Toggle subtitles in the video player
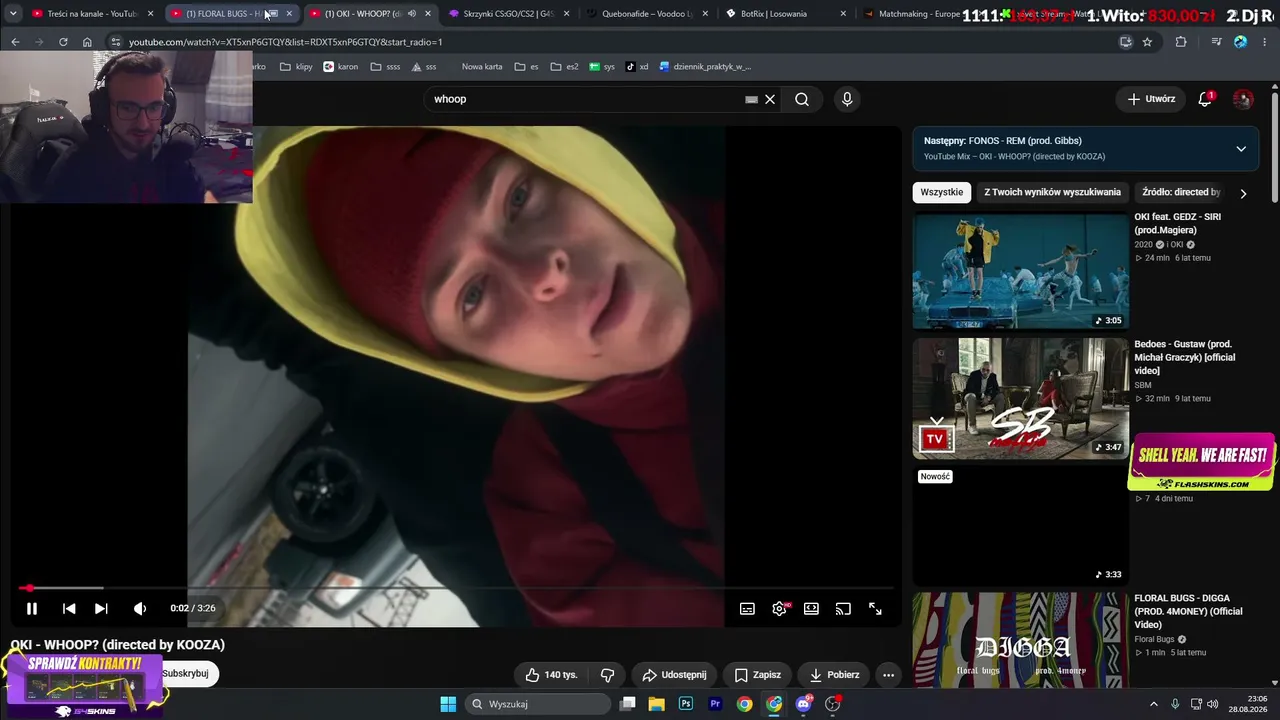Screen dimensions: 1280x720 [747, 608]
